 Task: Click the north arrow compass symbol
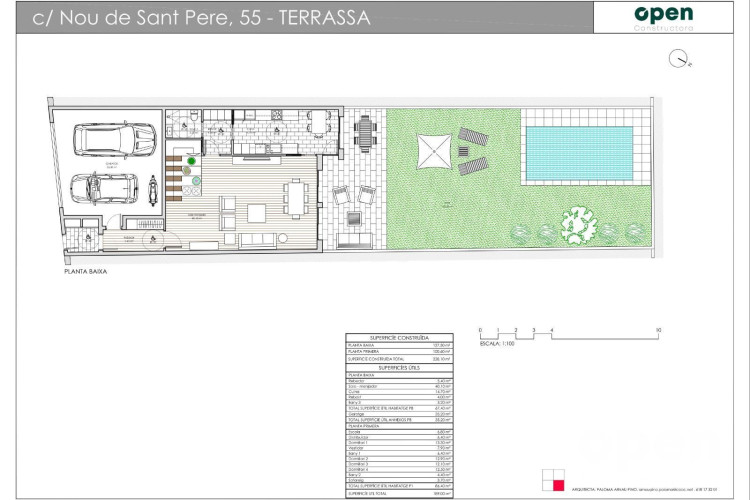tap(683, 61)
